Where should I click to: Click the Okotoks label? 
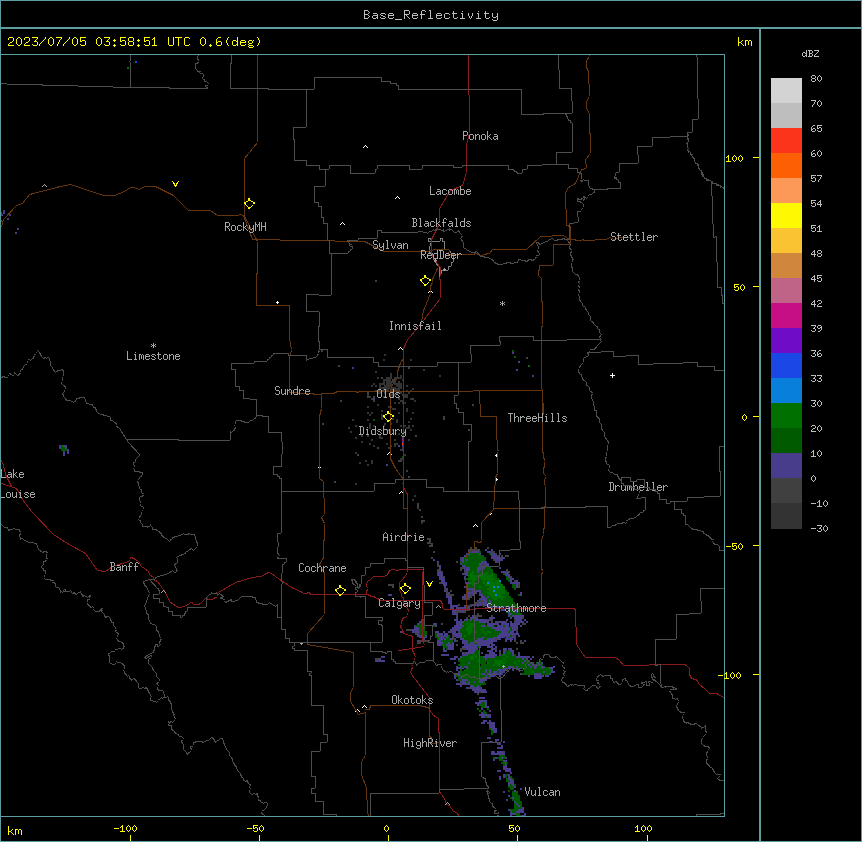[x=412, y=700]
